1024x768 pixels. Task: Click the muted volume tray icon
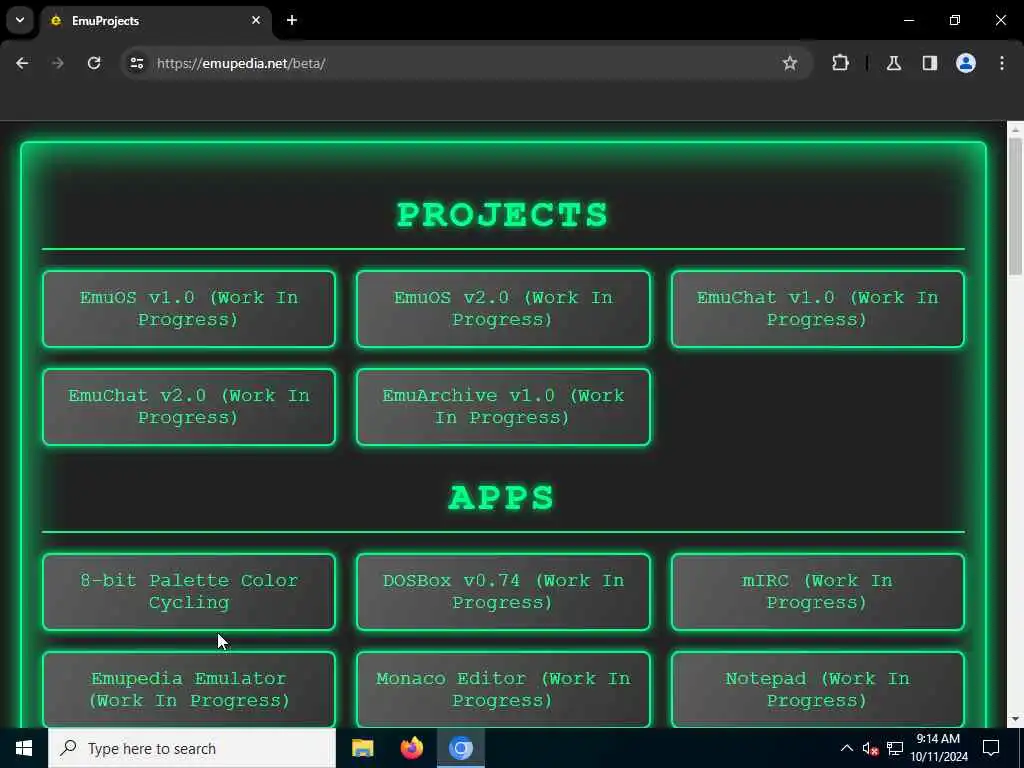click(870, 748)
